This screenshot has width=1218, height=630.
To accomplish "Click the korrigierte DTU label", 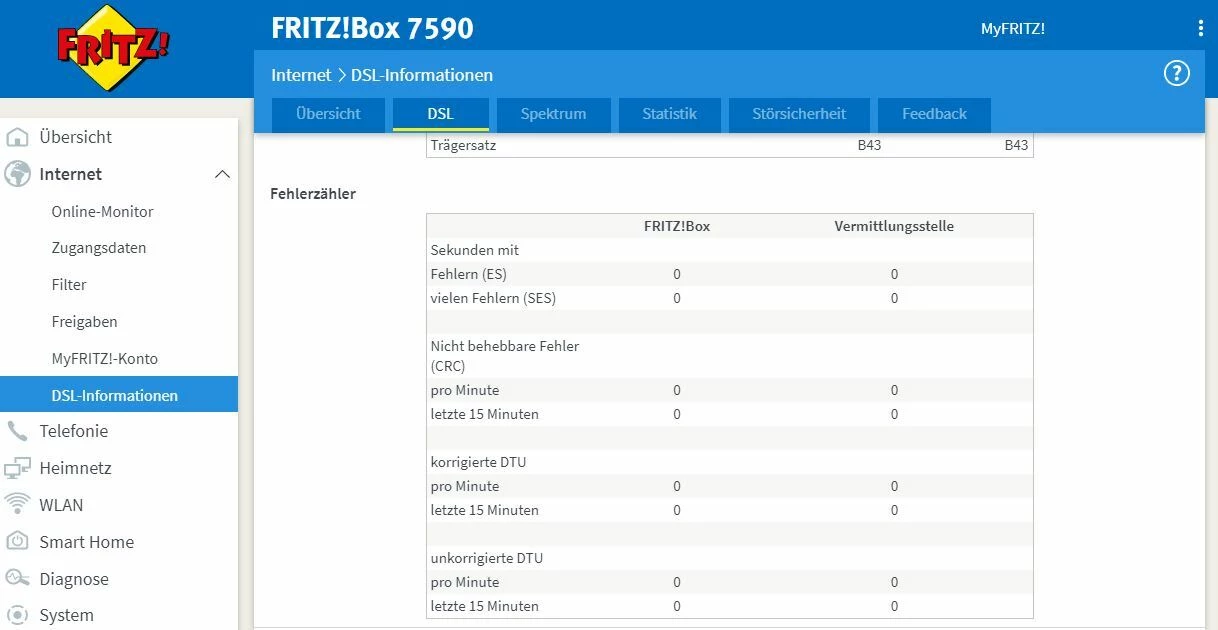I will pos(478,462).
